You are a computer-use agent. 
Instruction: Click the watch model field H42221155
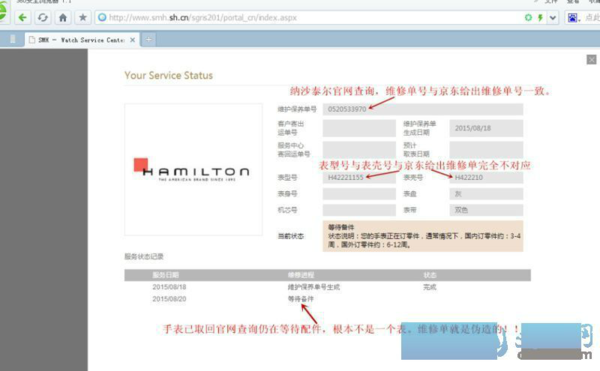pos(359,177)
